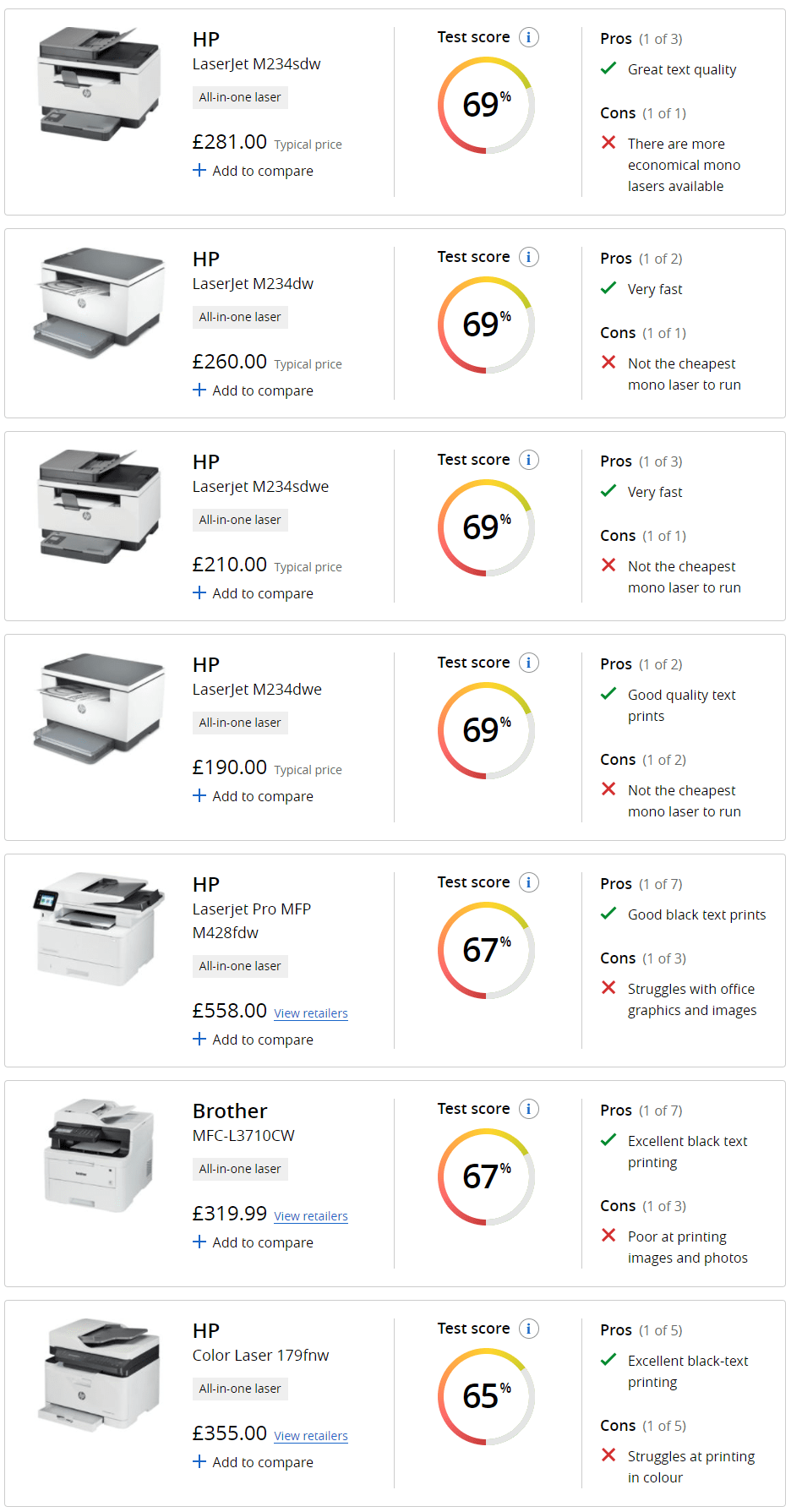Click the HP Color Laser 179fnw printer image
Image resolution: width=791 pixels, height=1512 pixels.
(100, 1374)
